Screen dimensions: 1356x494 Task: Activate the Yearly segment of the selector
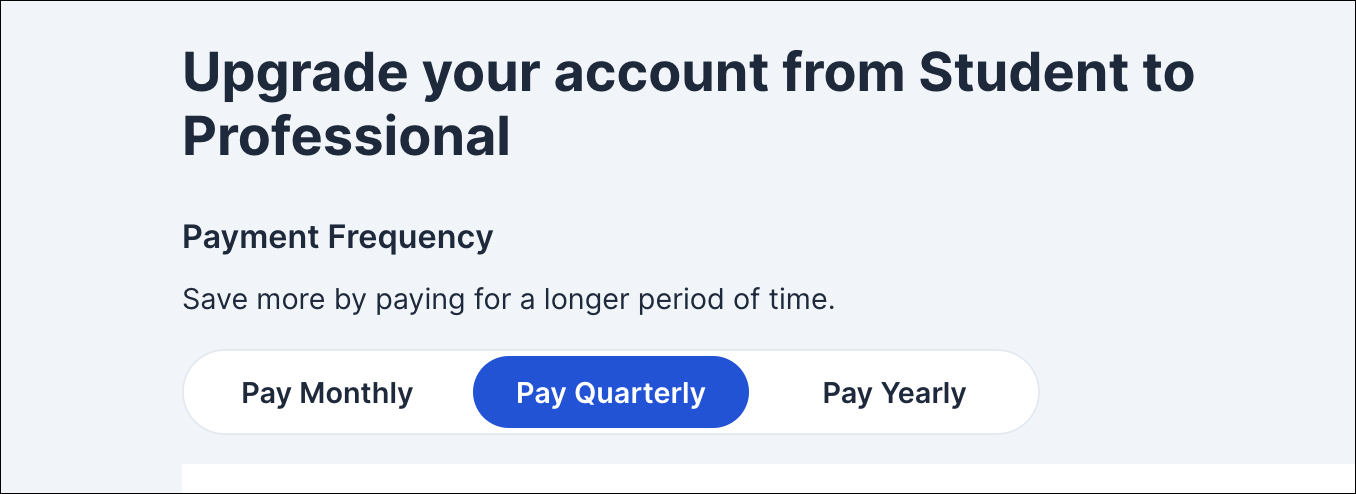point(894,393)
